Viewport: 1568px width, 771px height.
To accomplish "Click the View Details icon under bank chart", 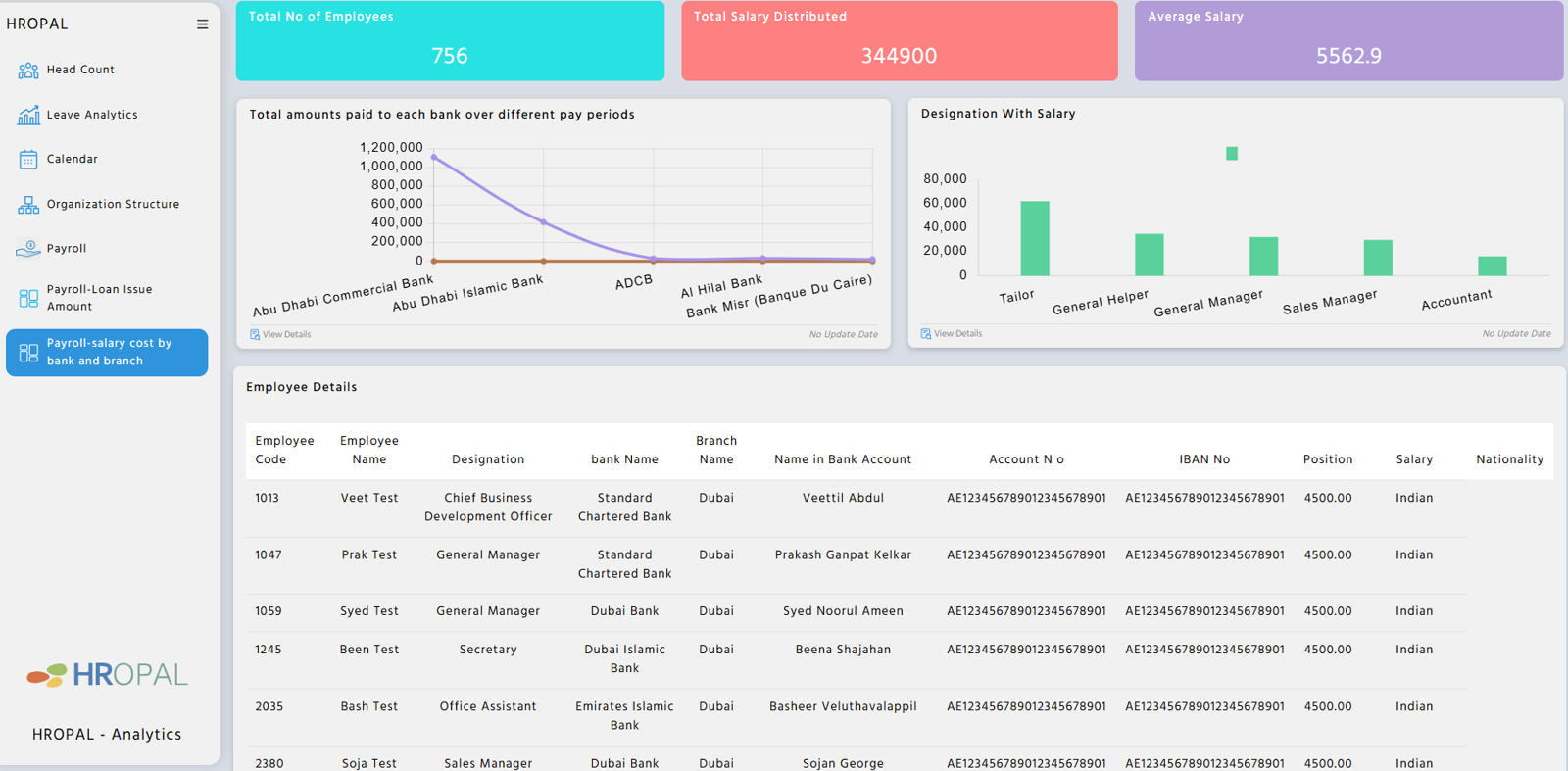I will coord(255,335).
